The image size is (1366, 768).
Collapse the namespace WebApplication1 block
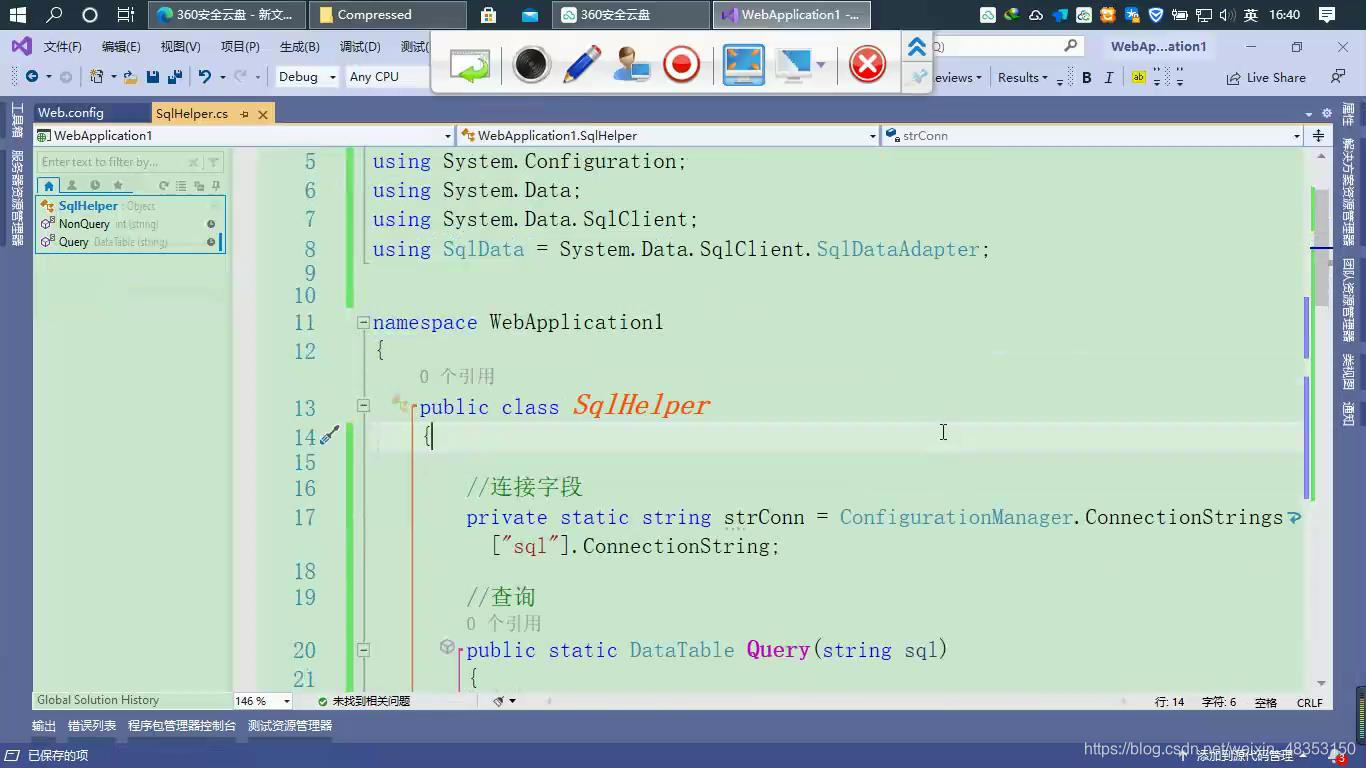363,322
